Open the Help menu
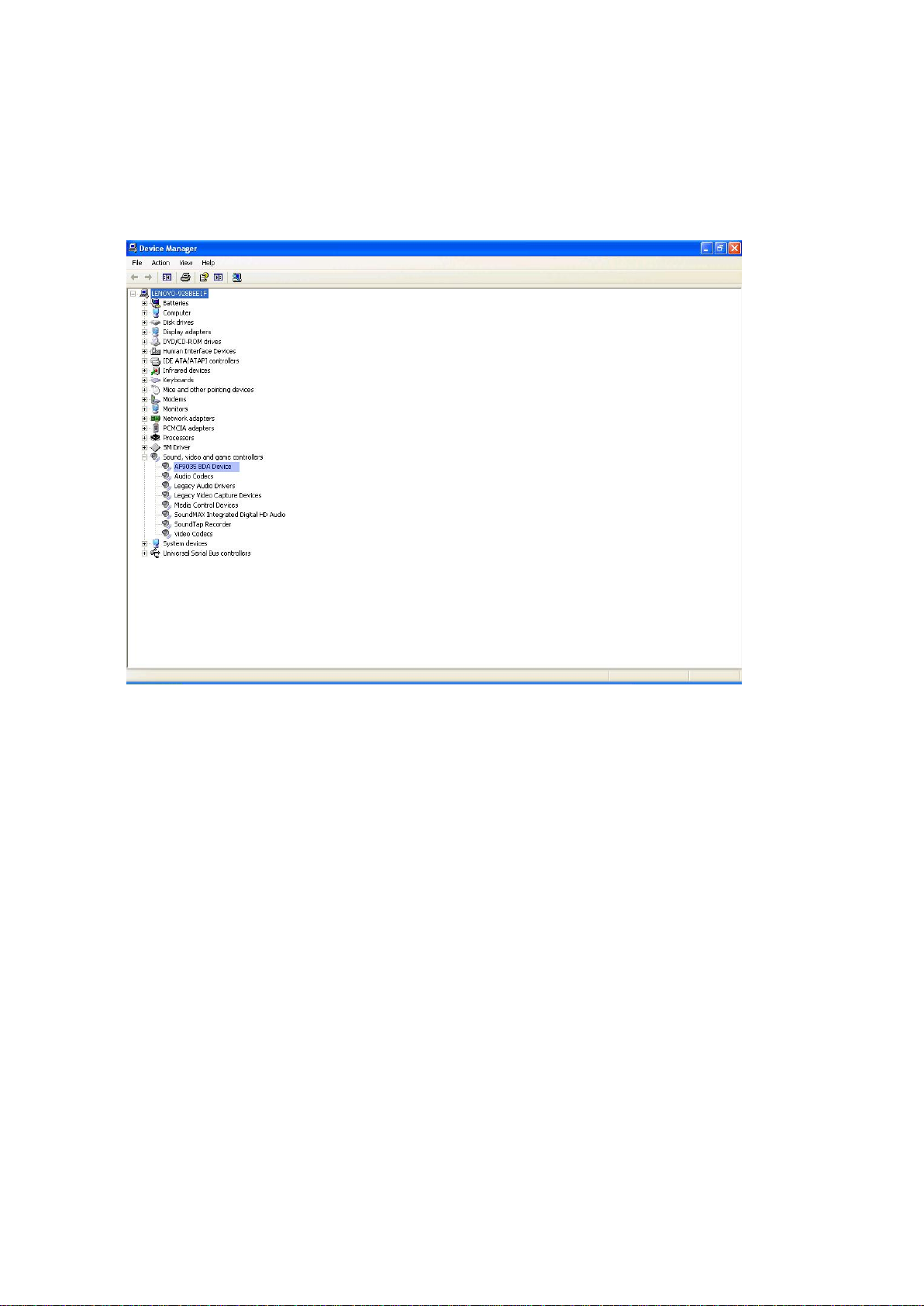This screenshot has width=924, height=1306. (x=208, y=263)
